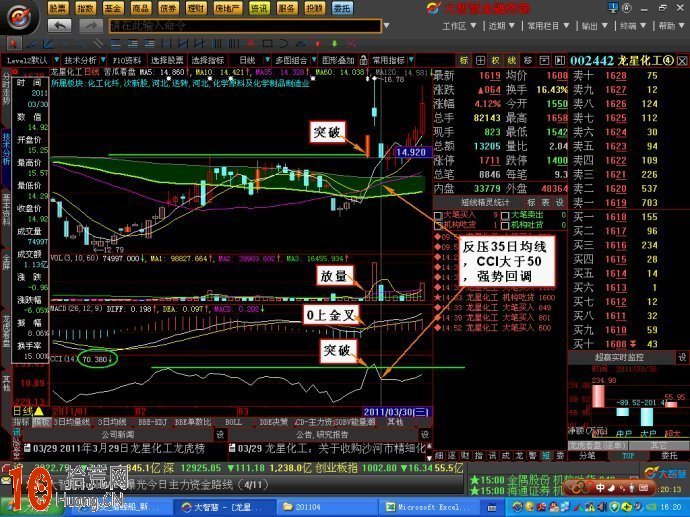
Task: Click the back arrow navigation button
Action: coord(59,26)
